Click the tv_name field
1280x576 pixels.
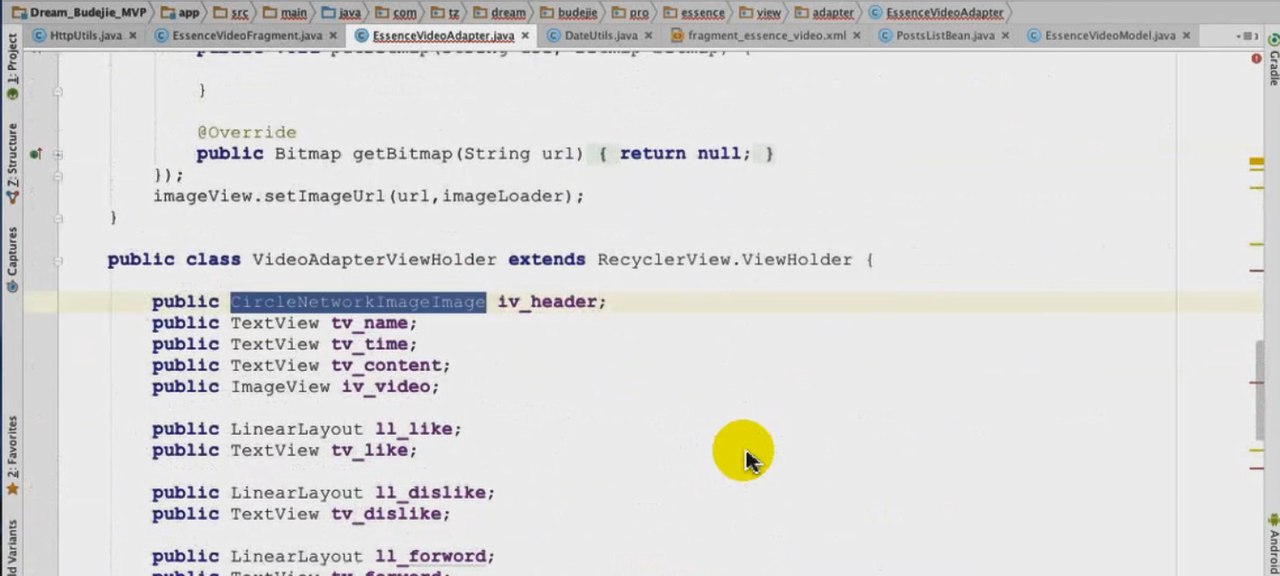pos(370,323)
